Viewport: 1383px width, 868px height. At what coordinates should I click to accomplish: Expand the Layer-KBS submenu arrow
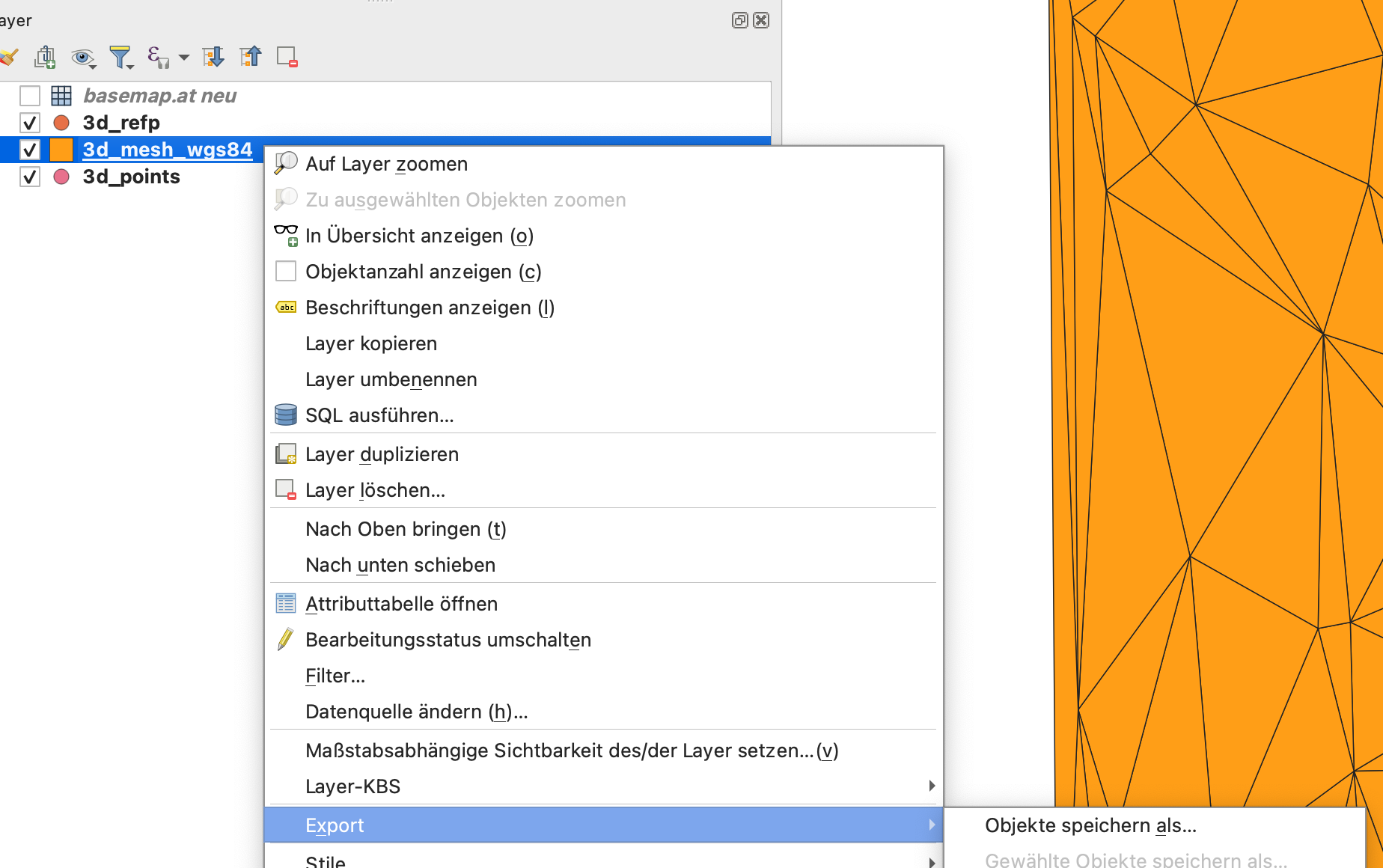(x=932, y=786)
